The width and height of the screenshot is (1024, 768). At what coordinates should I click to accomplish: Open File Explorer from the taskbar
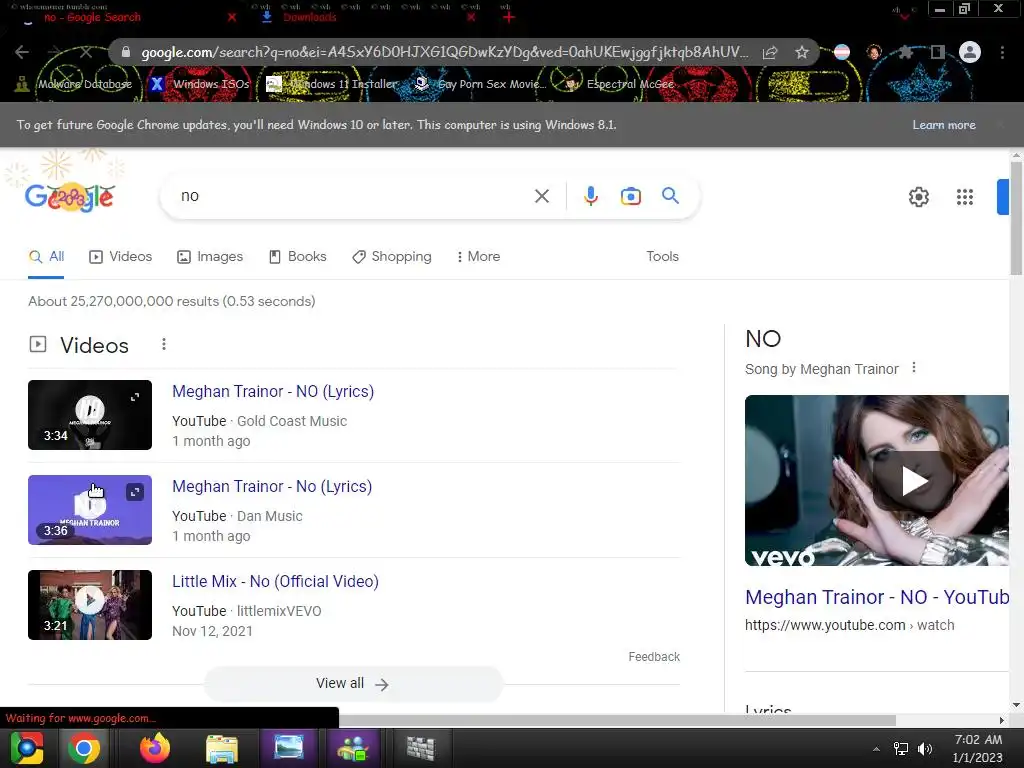[221, 748]
